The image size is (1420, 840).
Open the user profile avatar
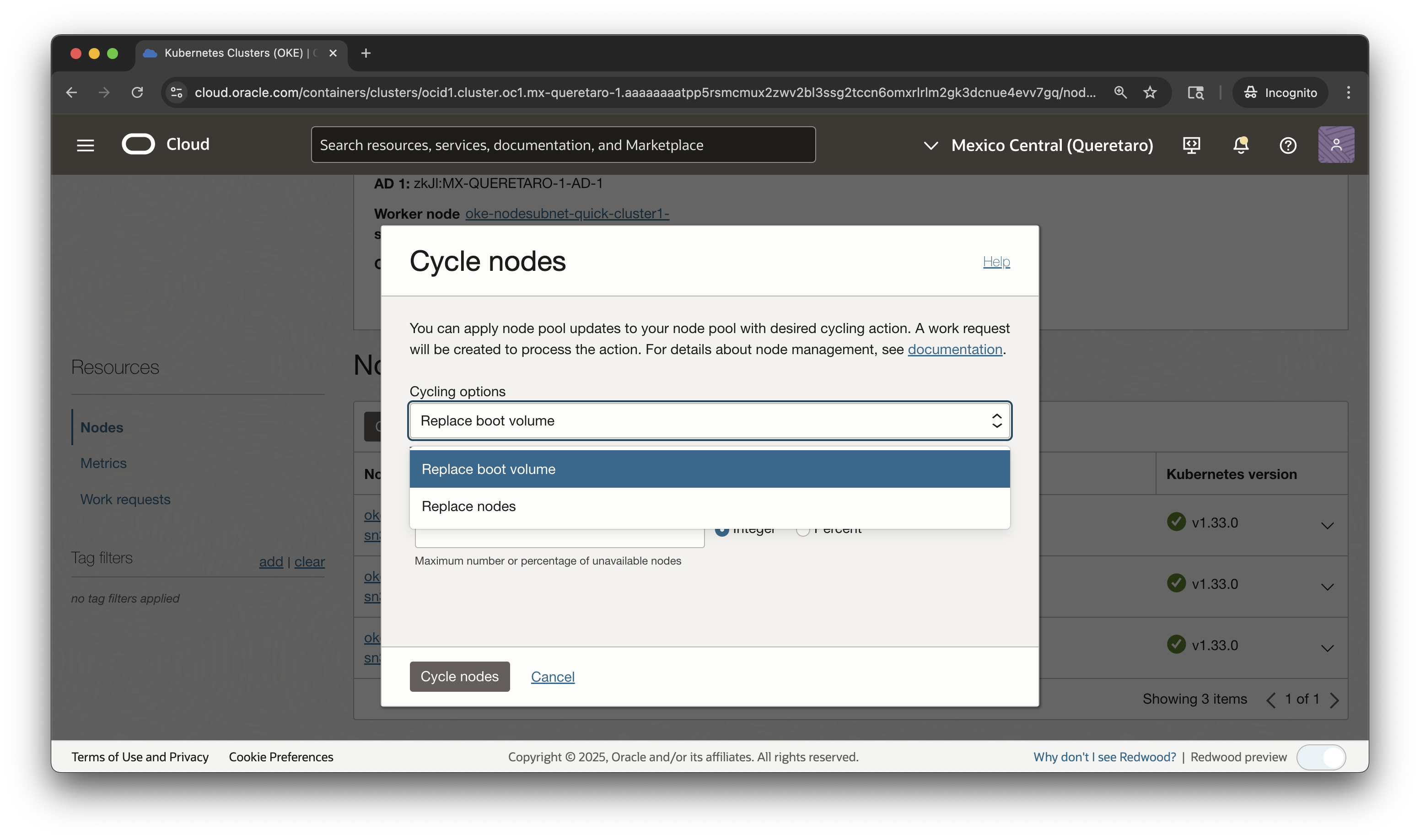click(1336, 145)
